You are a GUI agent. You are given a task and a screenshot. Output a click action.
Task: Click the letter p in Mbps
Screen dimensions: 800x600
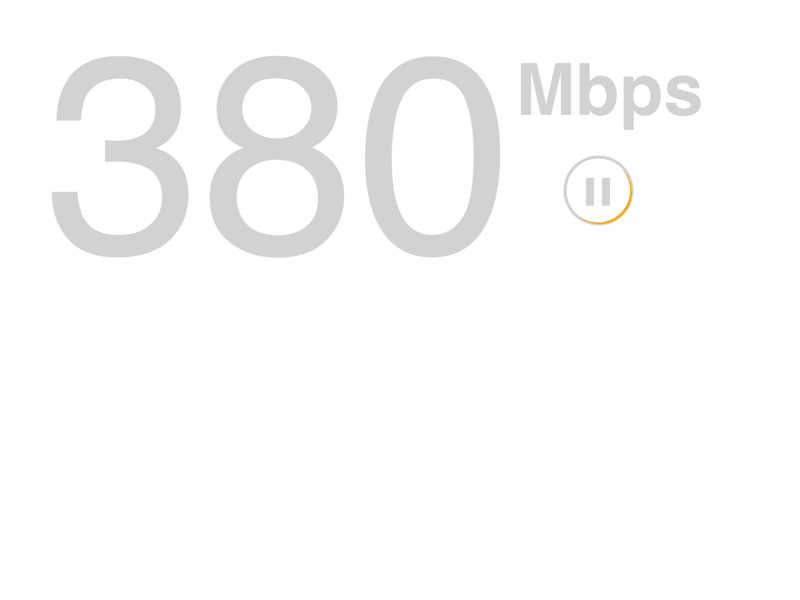pyautogui.click(x=643, y=102)
